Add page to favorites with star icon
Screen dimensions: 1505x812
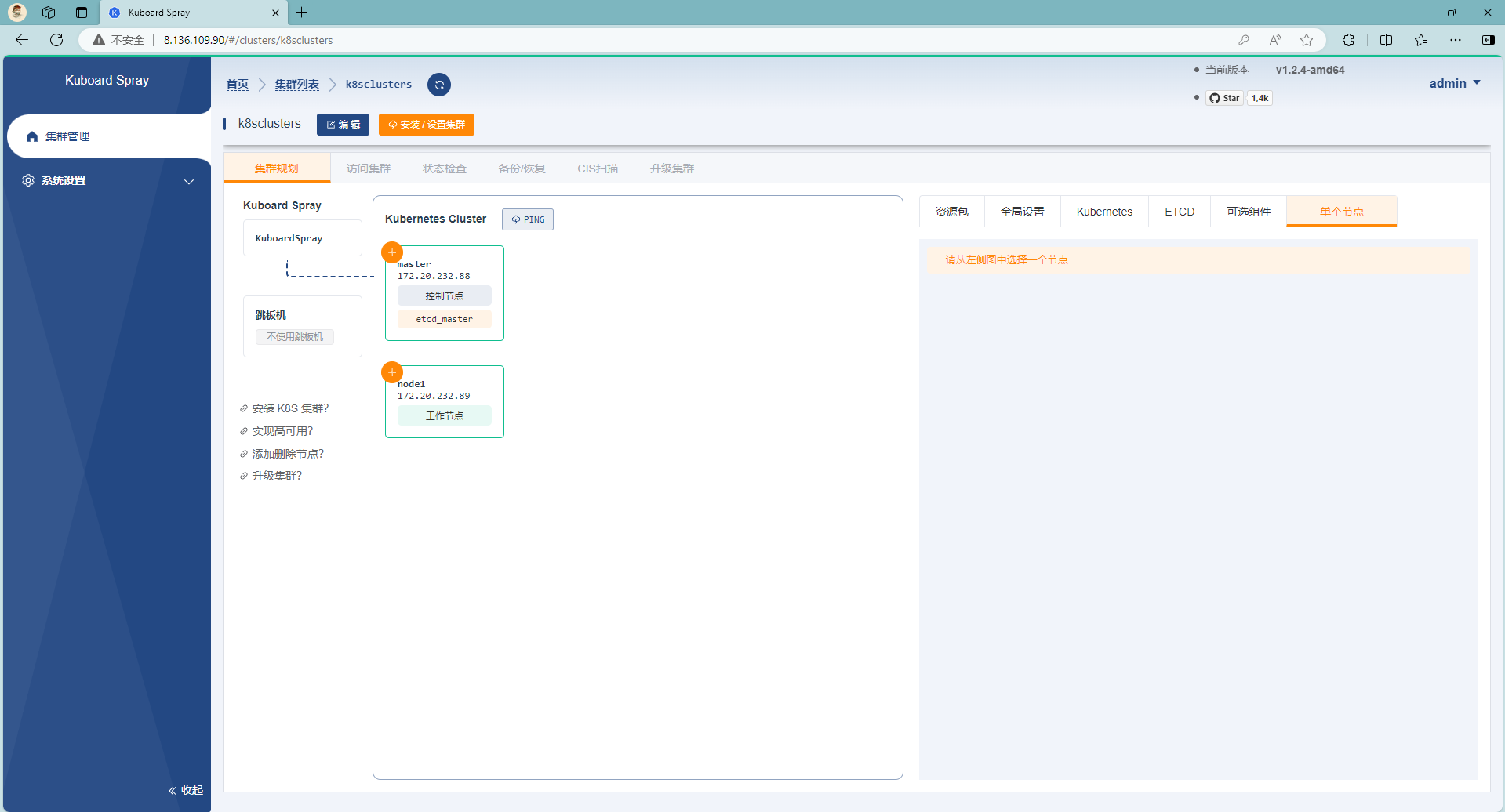[1307, 40]
